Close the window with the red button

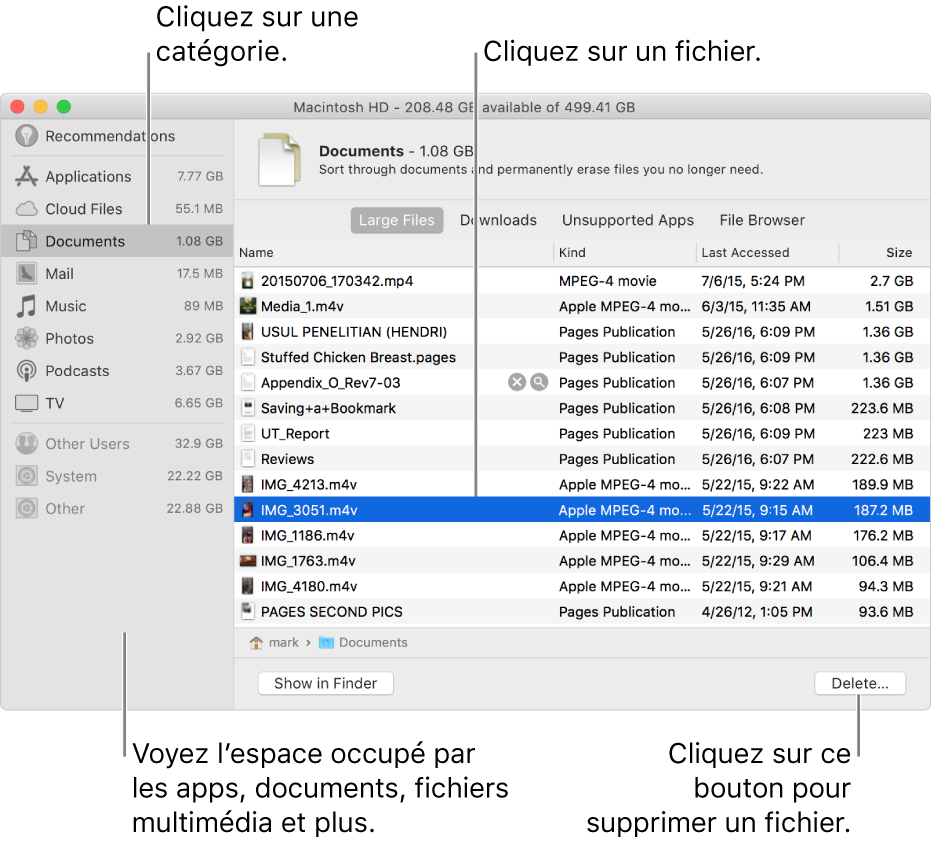click(18, 107)
